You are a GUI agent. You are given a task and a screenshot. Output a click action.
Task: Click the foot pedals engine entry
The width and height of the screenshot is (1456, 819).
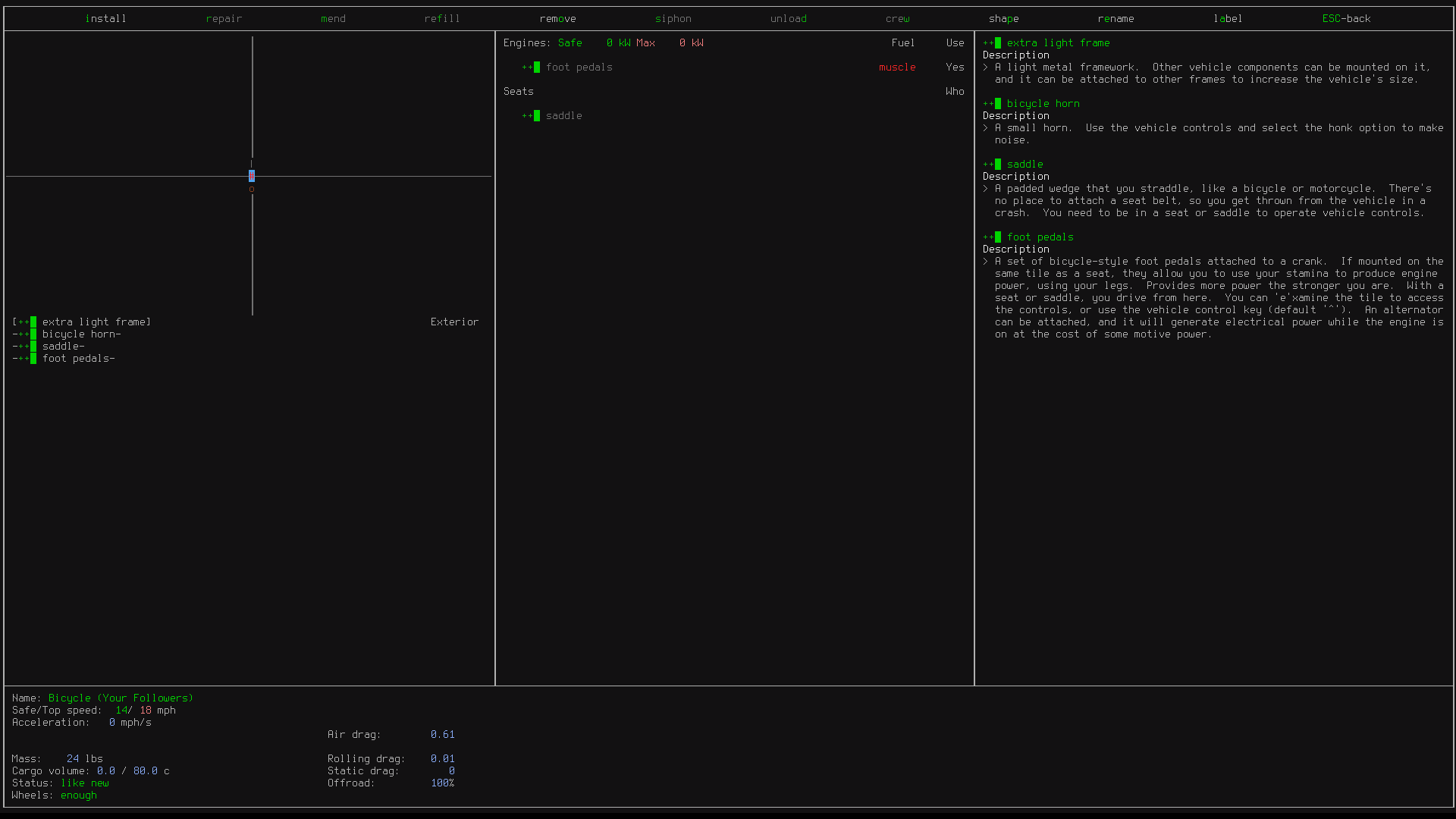tap(579, 67)
